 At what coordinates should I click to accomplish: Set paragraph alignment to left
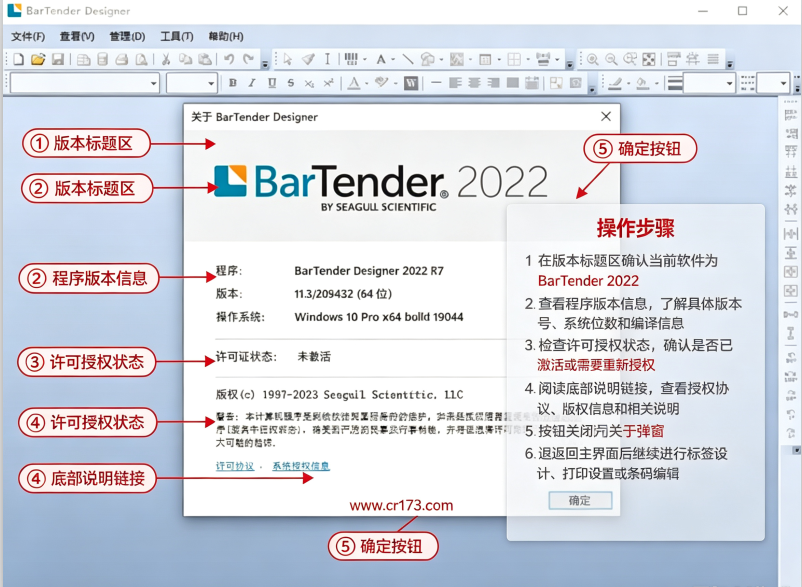[455, 83]
